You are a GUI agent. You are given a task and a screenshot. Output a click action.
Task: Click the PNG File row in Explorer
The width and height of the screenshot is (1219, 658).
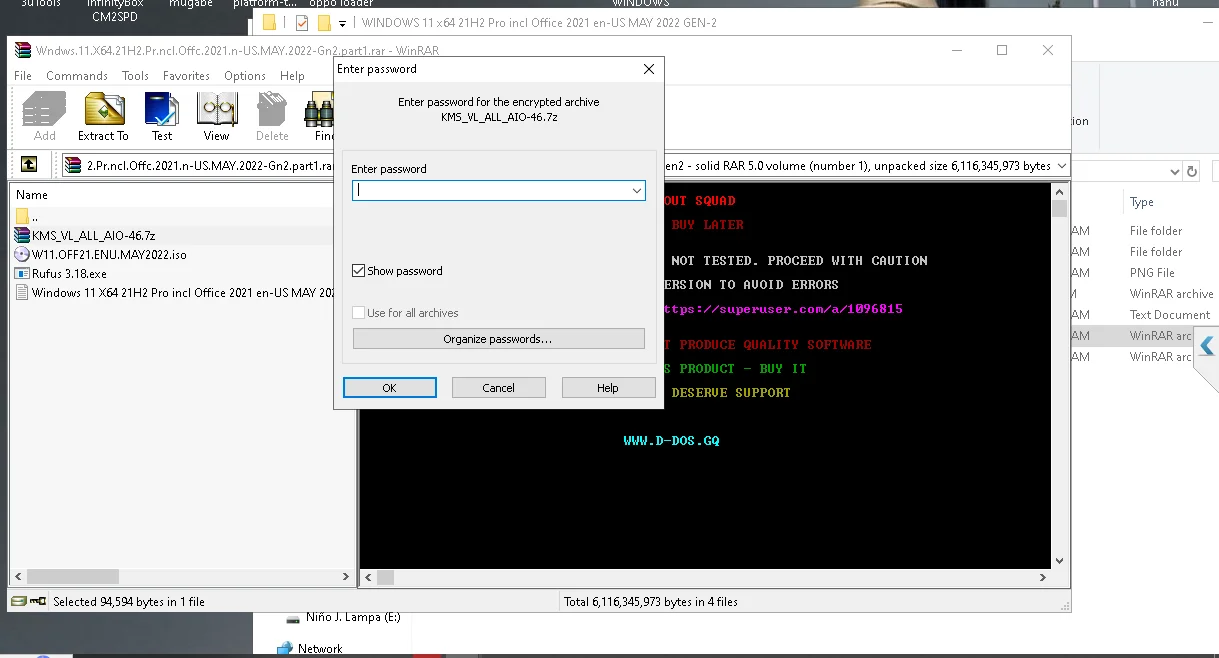[x=1152, y=273]
